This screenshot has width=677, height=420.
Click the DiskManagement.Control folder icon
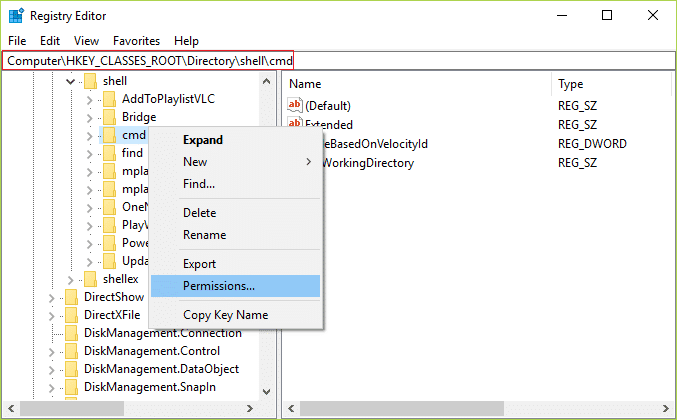(71, 351)
